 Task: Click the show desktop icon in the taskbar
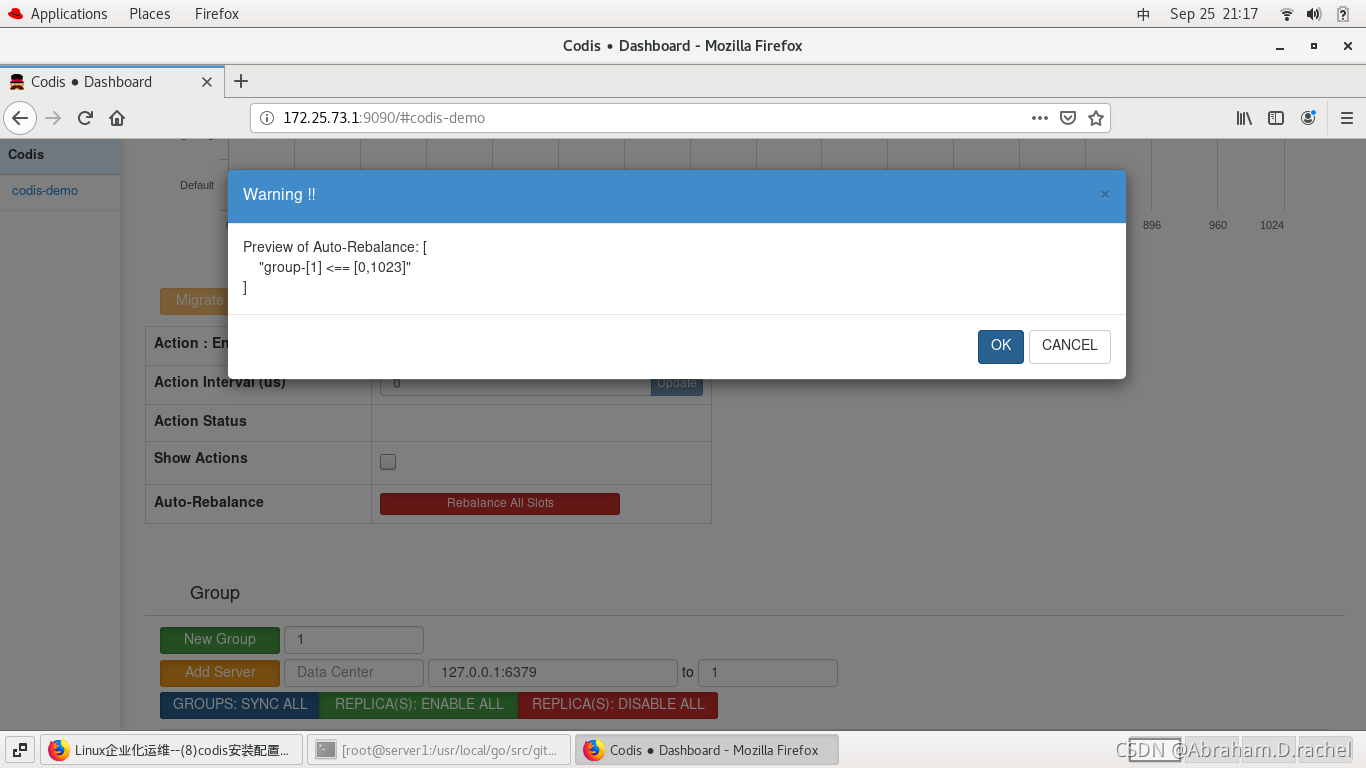19,750
